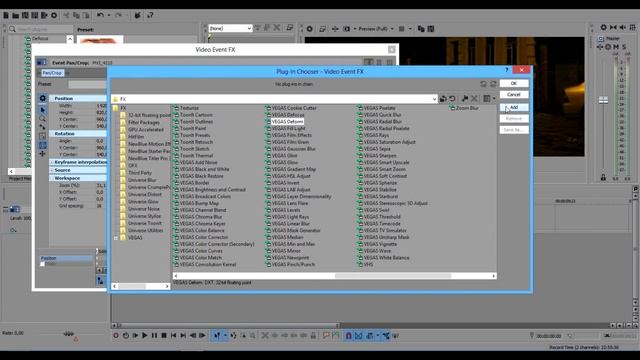Click the Pause button in transport bar
This screenshot has width=640, height=360.
(154, 336)
